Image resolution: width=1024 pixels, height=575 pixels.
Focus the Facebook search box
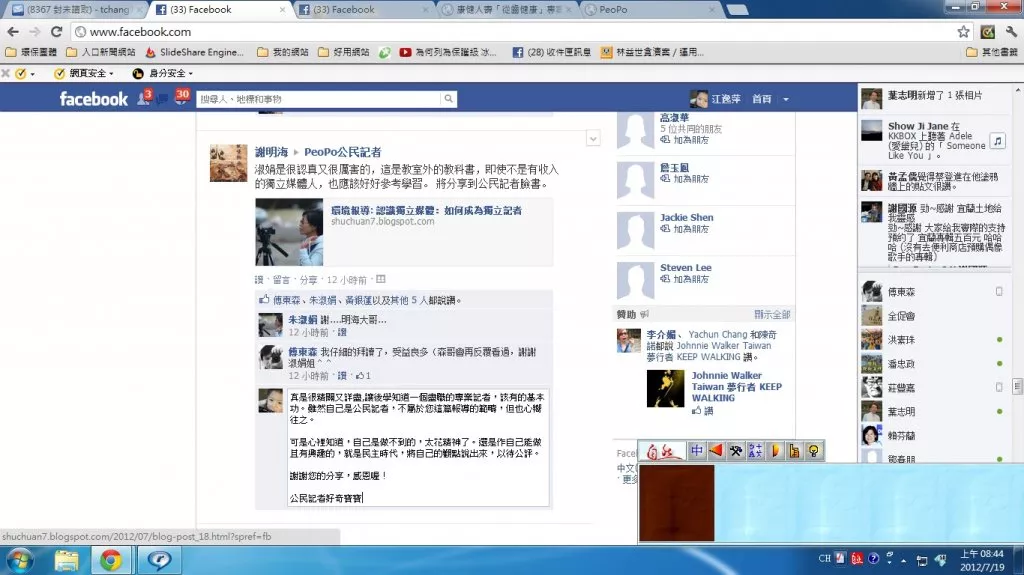click(319, 99)
